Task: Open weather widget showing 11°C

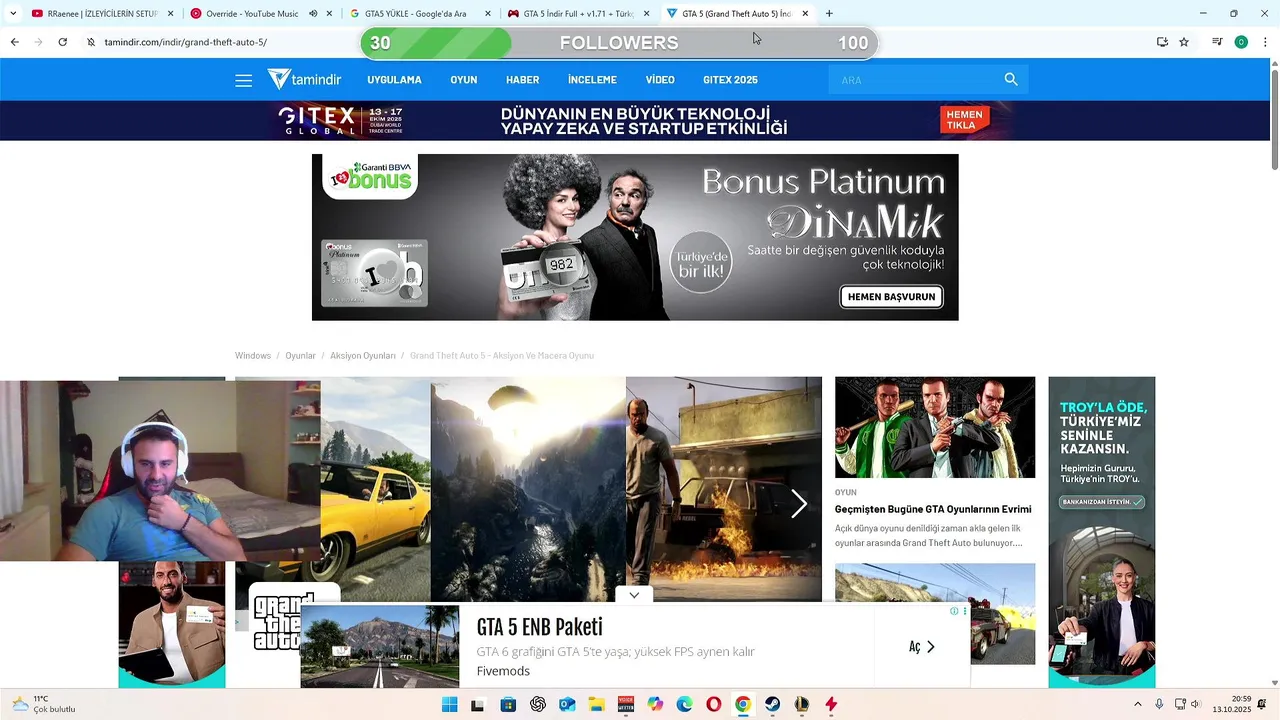Action: coord(44,704)
